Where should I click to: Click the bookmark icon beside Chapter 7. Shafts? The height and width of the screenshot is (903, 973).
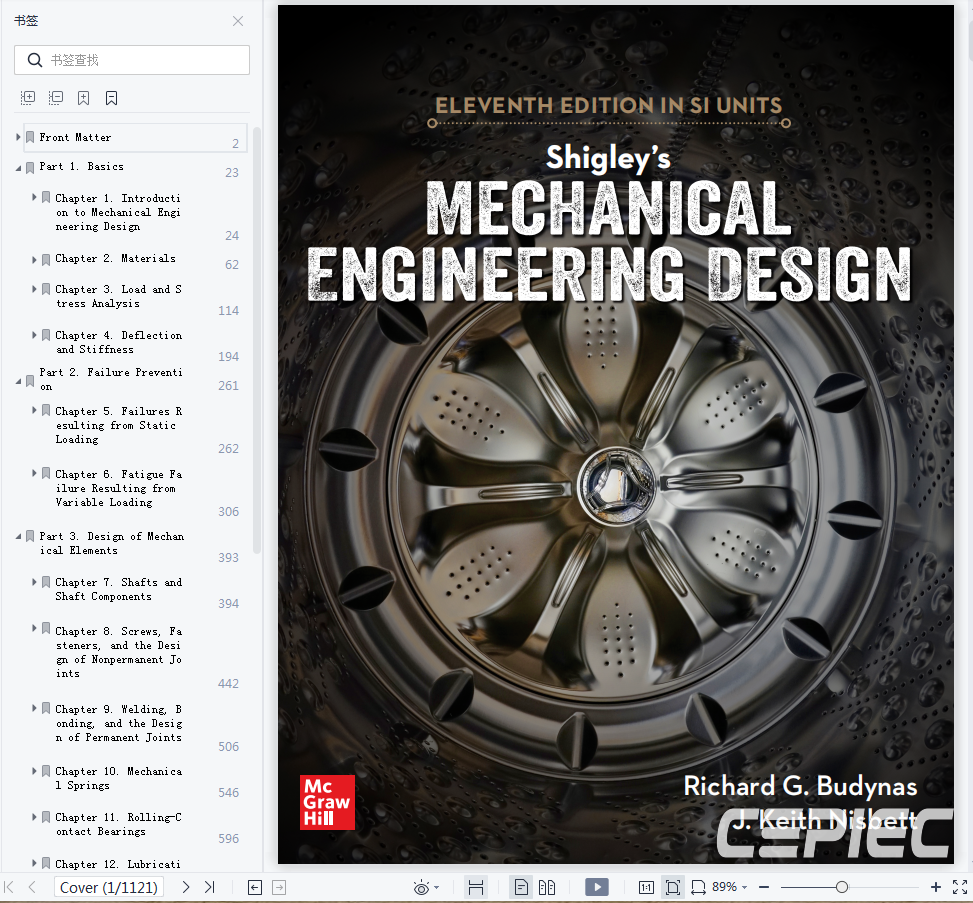tap(46, 582)
